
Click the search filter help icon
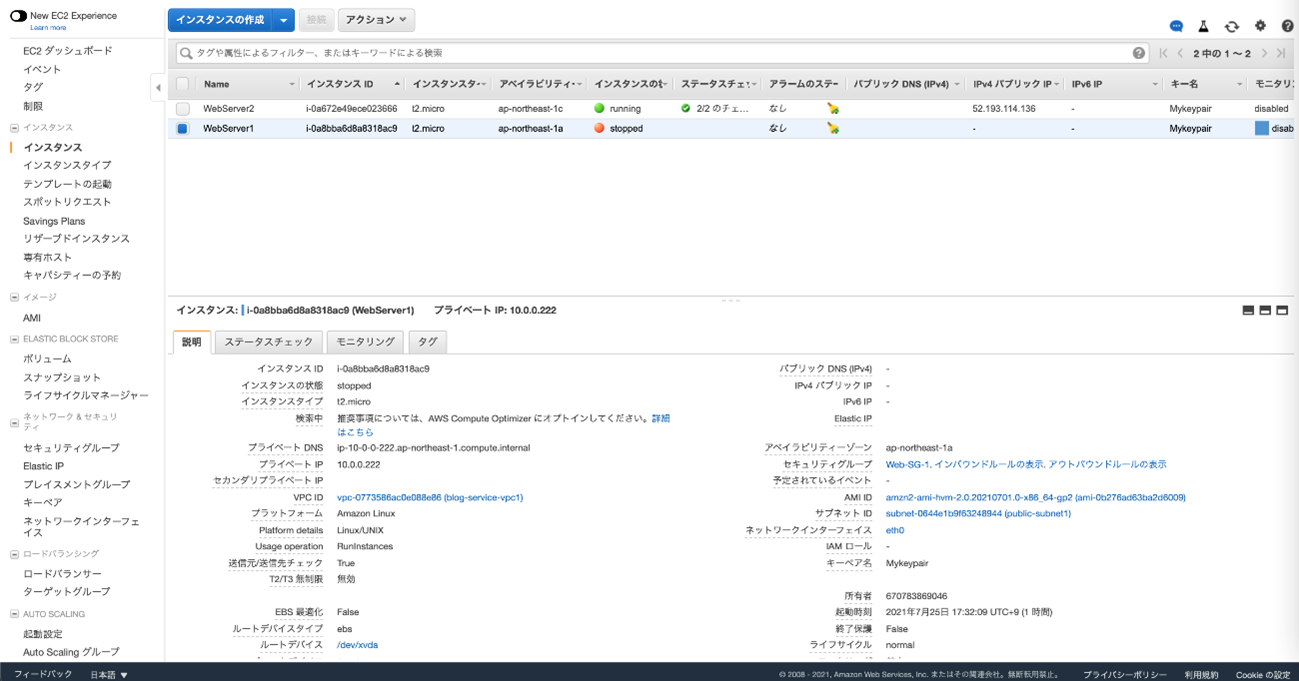coord(1138,53)
